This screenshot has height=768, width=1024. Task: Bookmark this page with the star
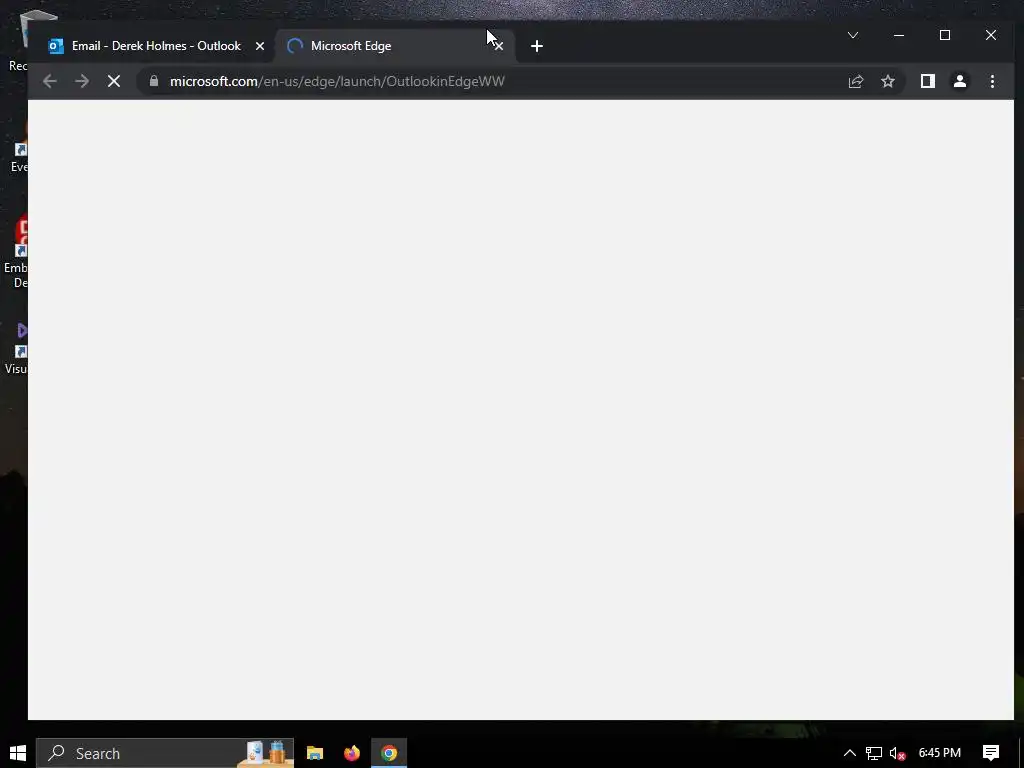pos(888,81)
